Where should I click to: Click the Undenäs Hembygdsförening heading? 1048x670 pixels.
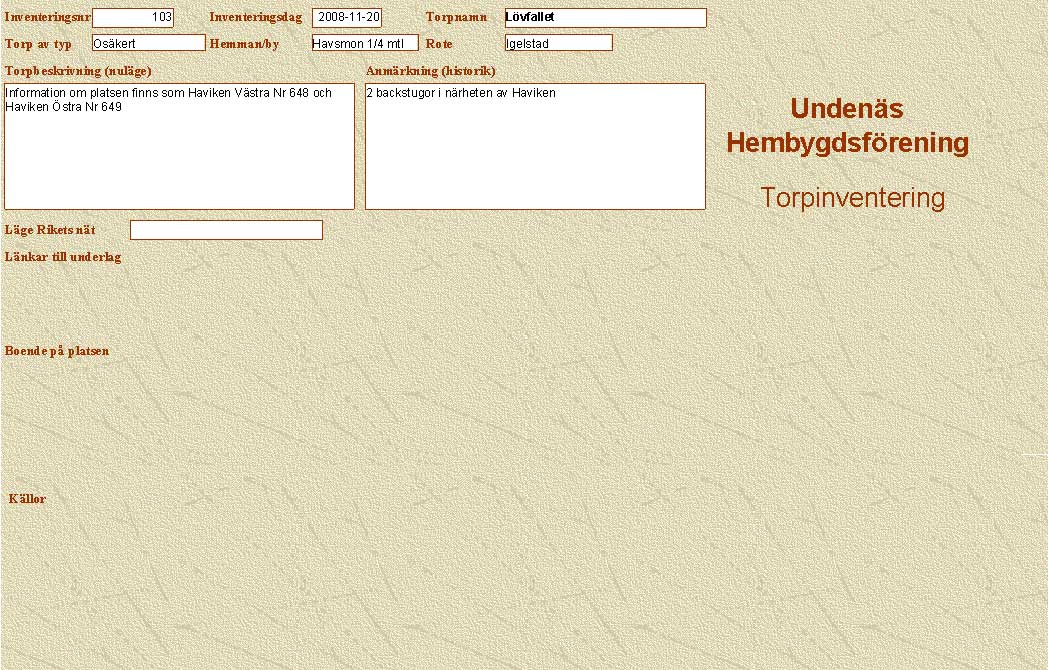tap(847, 126)
